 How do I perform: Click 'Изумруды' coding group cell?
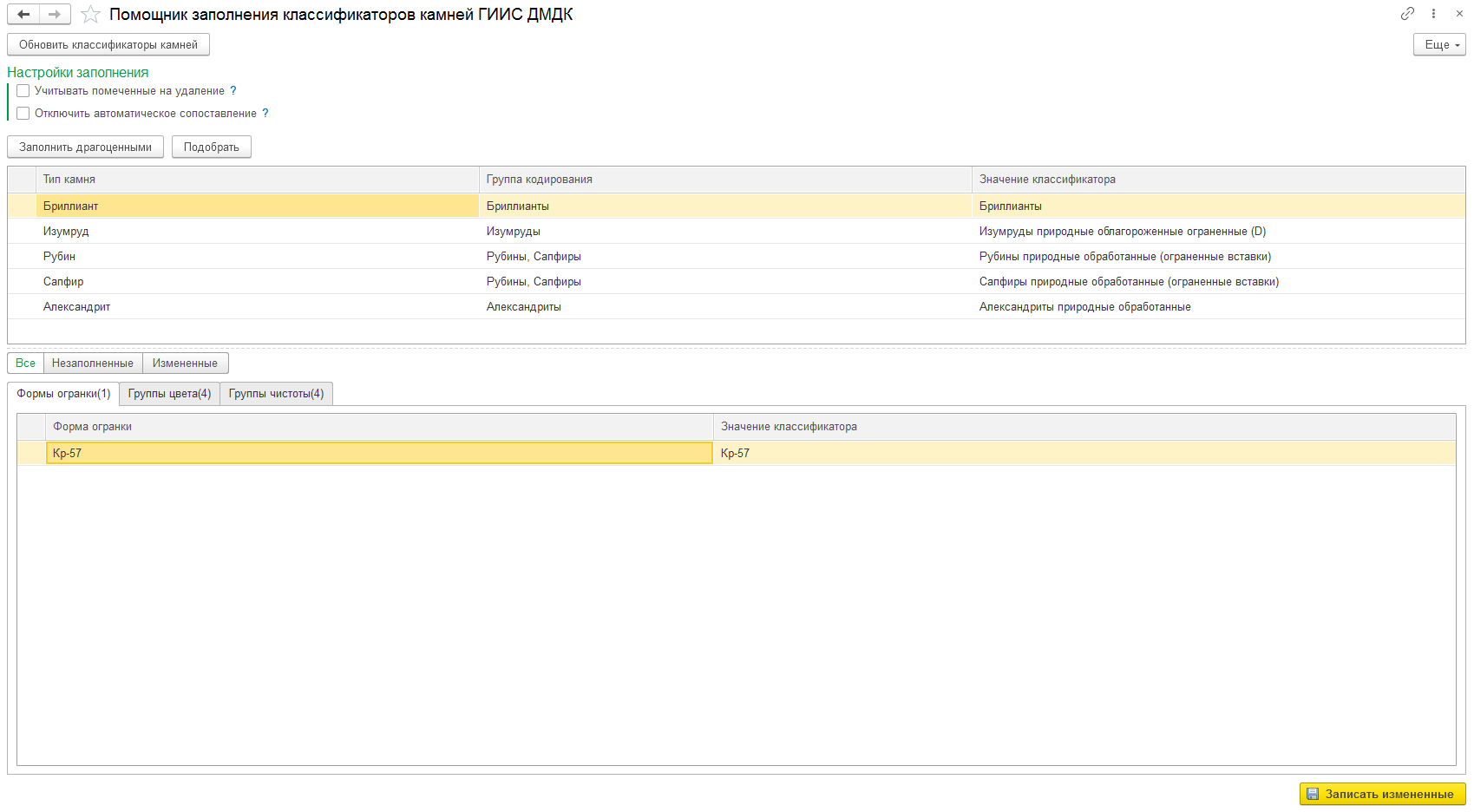pos(725,231)
